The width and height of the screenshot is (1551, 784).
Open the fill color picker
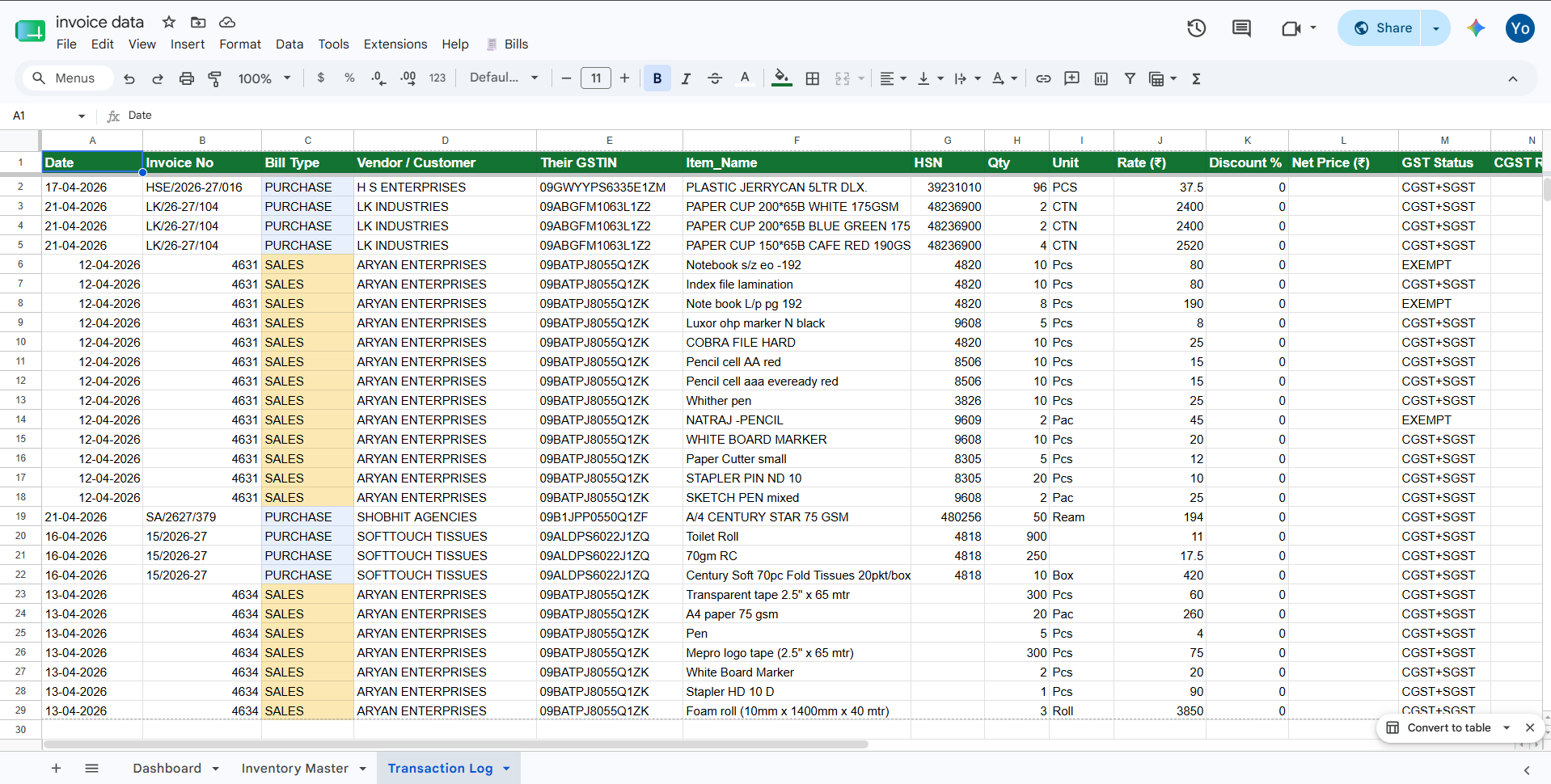click(781, 78)
